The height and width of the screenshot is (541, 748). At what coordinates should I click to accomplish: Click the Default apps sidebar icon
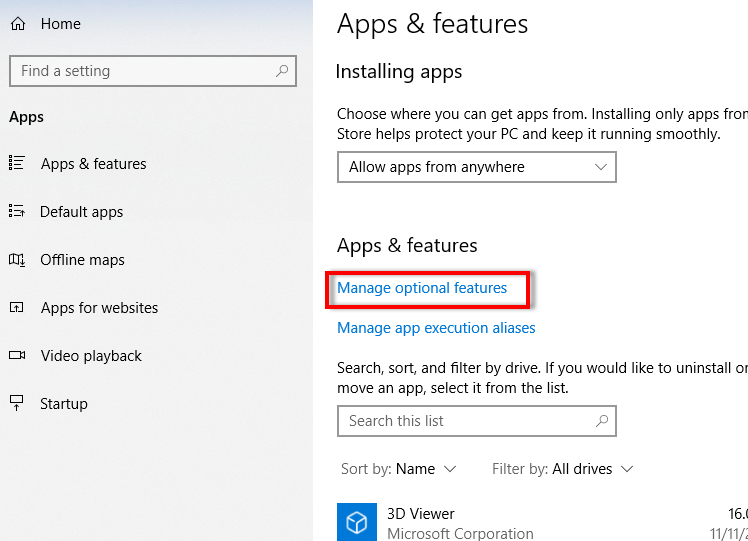tap(17, 212)
